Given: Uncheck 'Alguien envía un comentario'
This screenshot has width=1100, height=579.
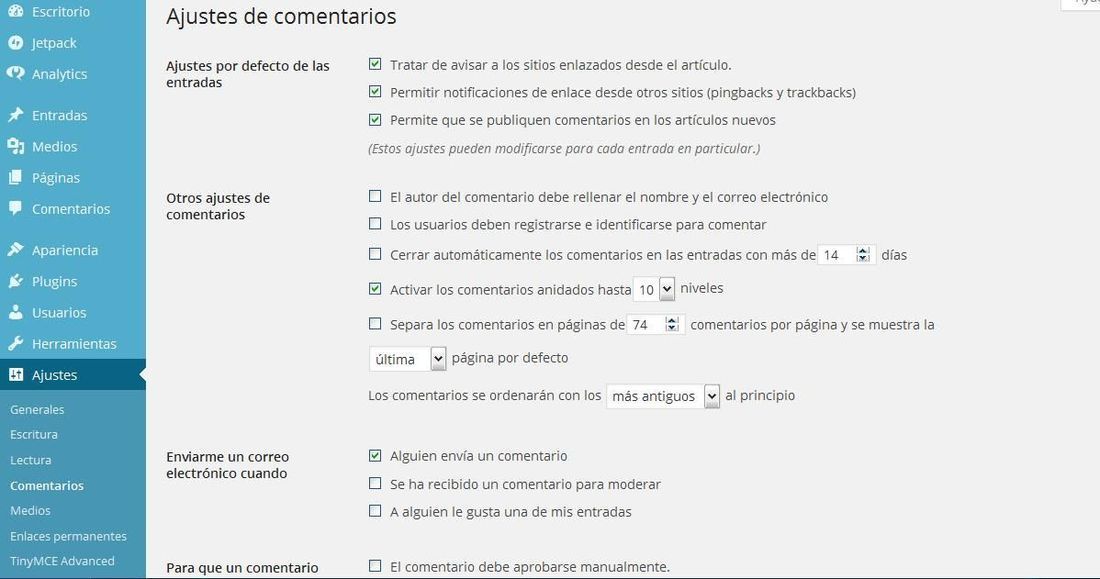Looking at the screenshot, I should pos(375,455).
